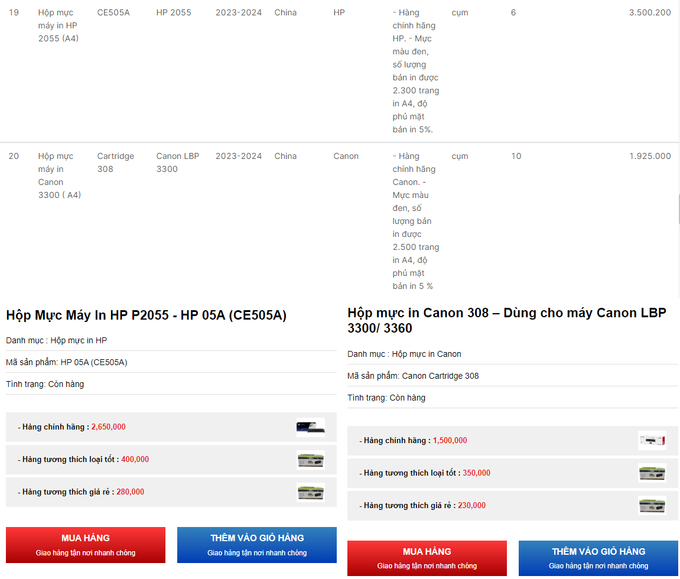680x579 pixels.
Task: Click row number '20' cell
Action: (x=14, y=156)
